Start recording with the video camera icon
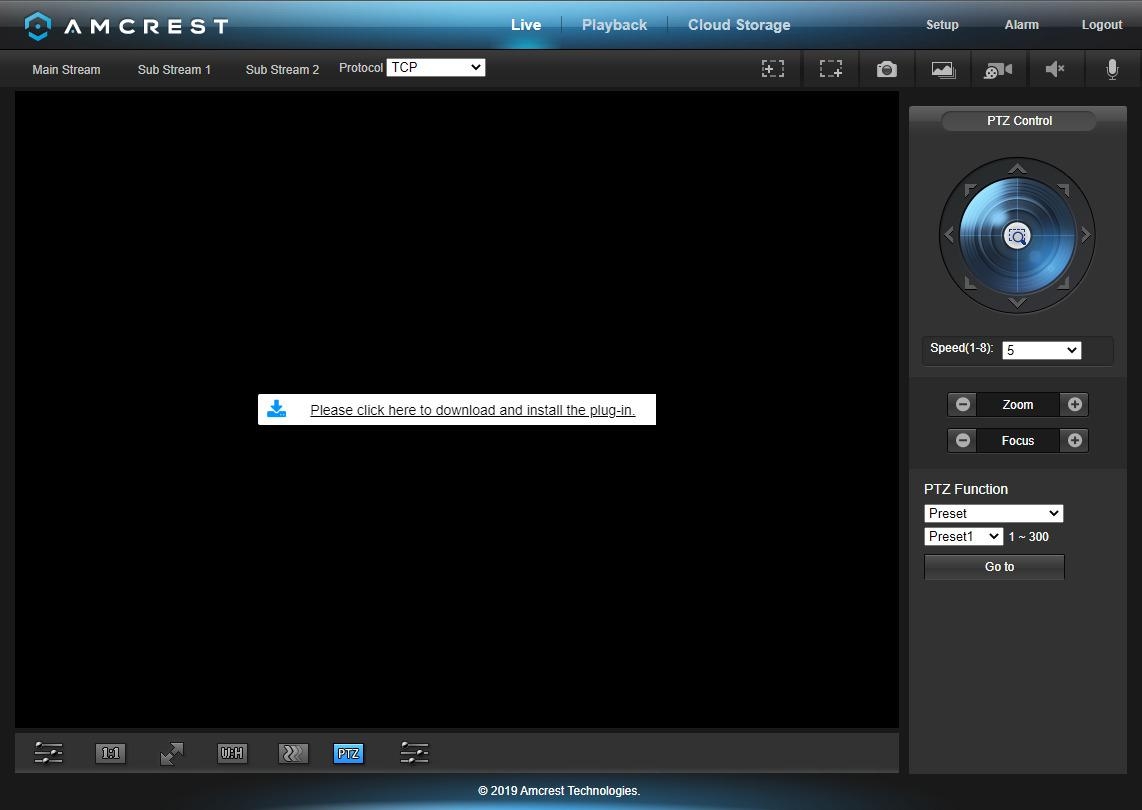The width and height of the screenshot is (1142, 810). 998,69
